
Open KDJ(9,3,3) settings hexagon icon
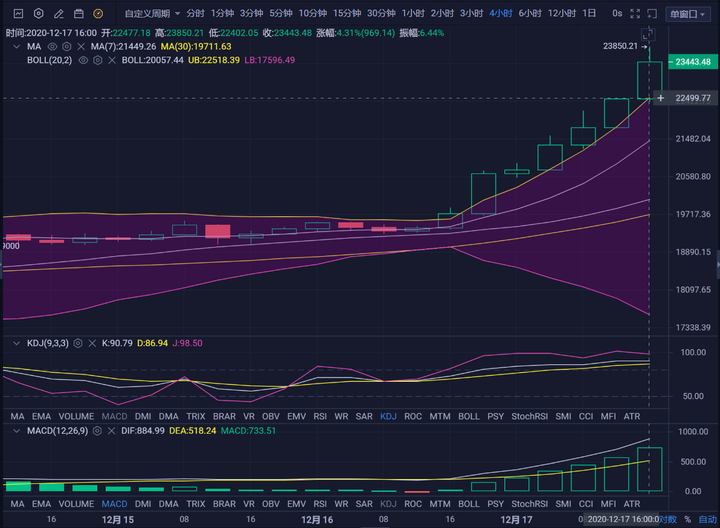[78, 343]
